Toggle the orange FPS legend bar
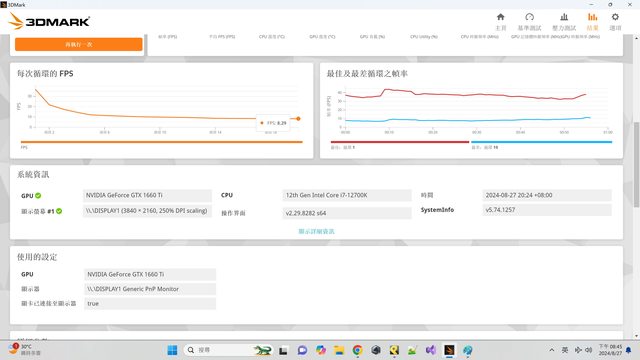 pos(162,142)
